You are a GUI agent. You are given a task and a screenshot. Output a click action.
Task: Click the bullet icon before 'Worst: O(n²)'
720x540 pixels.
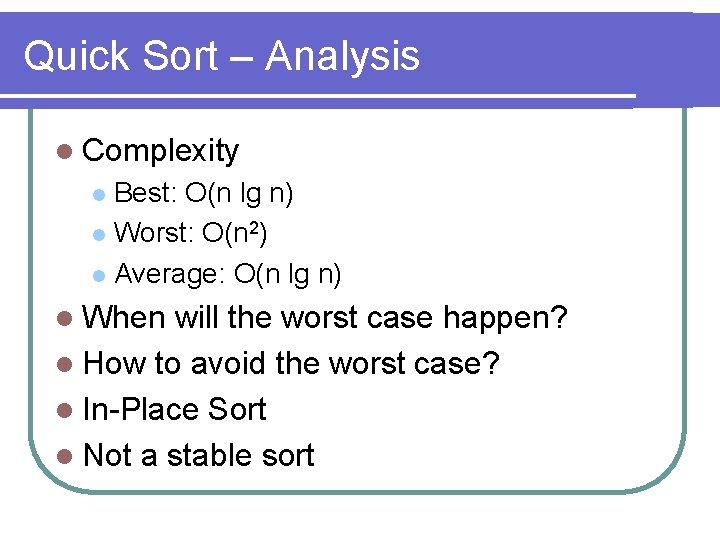97,235
